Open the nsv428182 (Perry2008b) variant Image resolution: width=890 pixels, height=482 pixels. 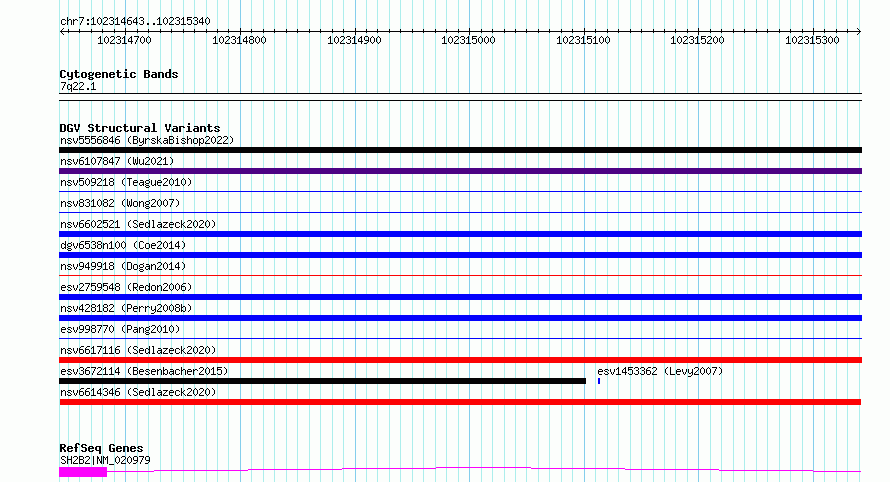[126, 308]
